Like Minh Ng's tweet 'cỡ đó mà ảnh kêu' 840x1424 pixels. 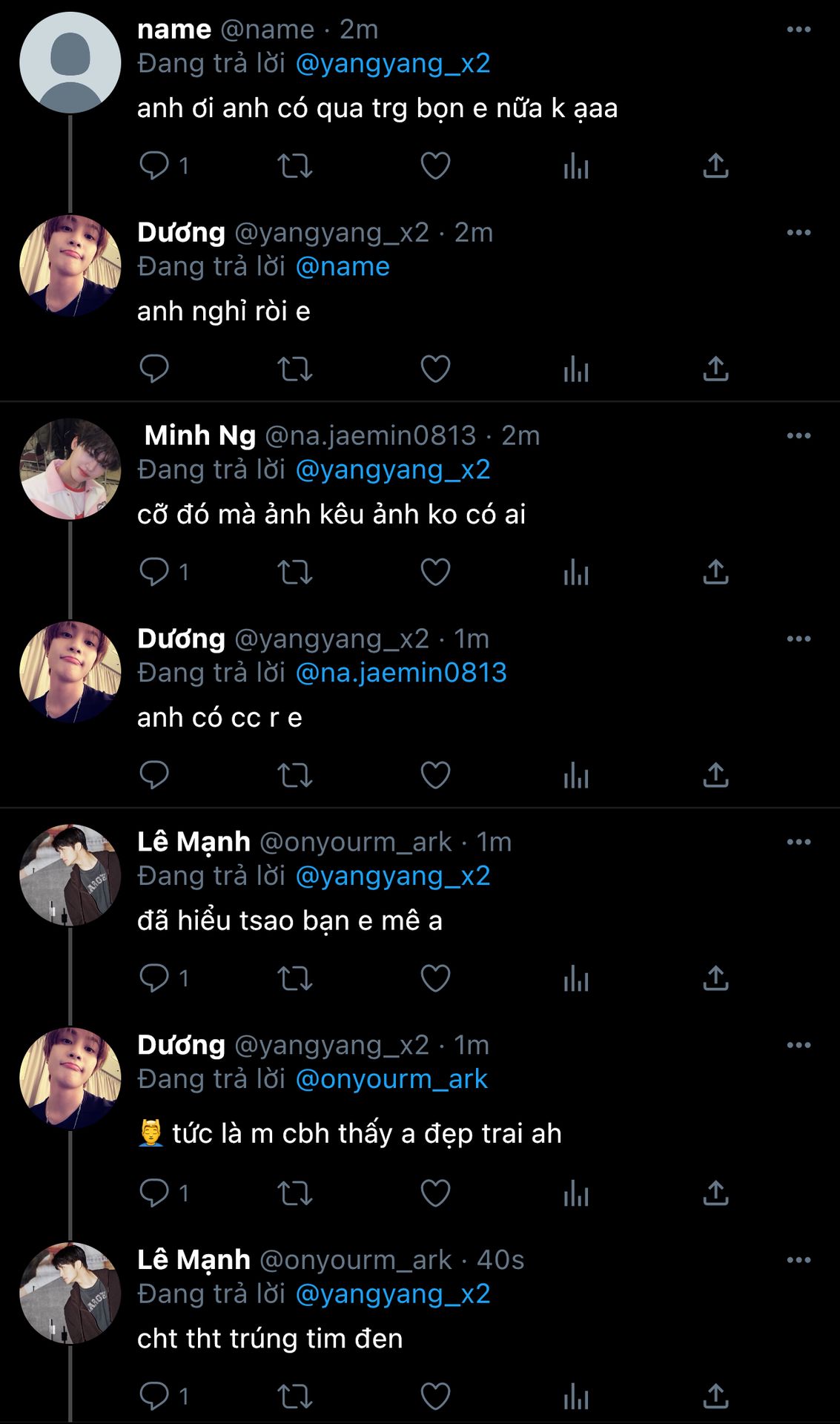(435, 572)
